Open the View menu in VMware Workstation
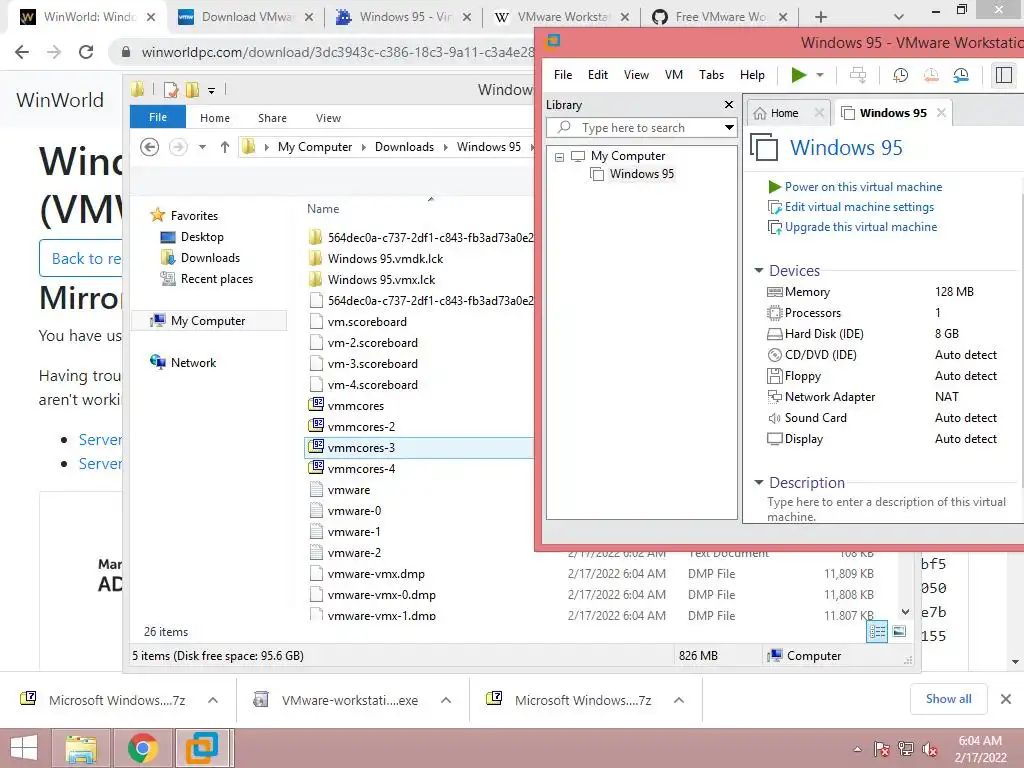The height and width of the screenshot is (768, 1024). tap(636, 75)
